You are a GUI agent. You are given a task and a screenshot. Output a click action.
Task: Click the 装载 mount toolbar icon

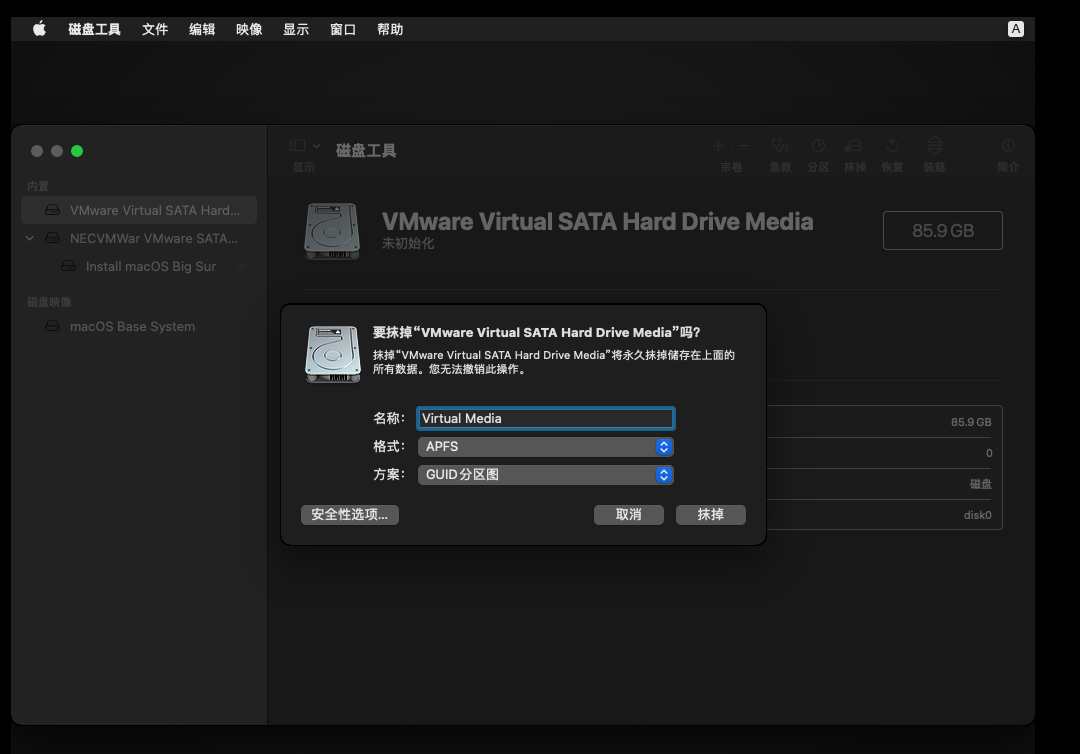(934, 145)
